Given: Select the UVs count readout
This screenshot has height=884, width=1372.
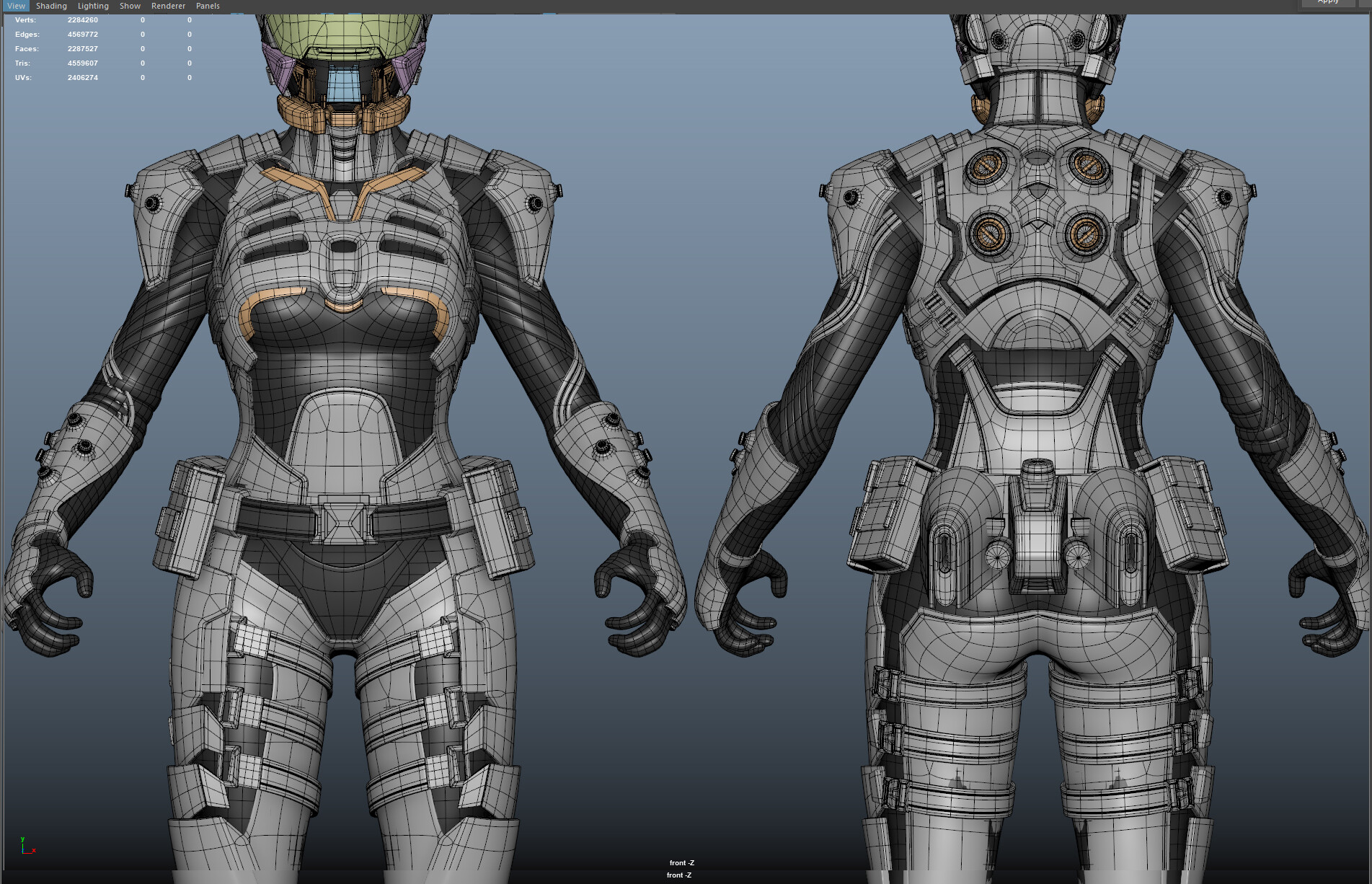Looking at the screenshot, I should [x=83, y=77].
